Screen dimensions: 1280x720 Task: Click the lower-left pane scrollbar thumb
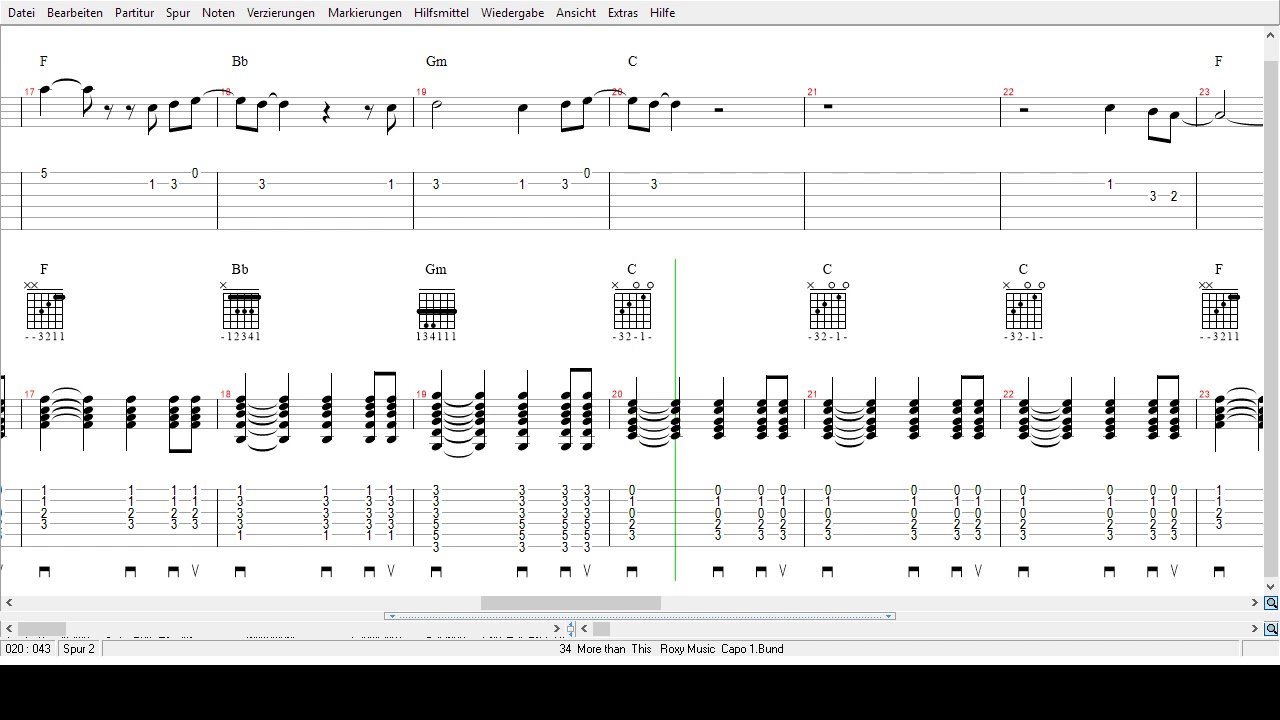[x=42, y=629]
